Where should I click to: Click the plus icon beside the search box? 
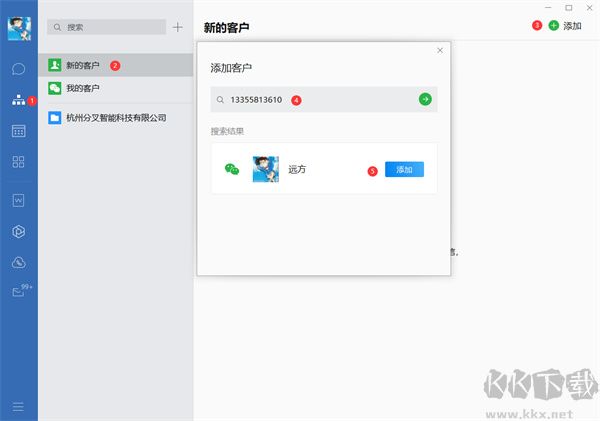[178, 27]
